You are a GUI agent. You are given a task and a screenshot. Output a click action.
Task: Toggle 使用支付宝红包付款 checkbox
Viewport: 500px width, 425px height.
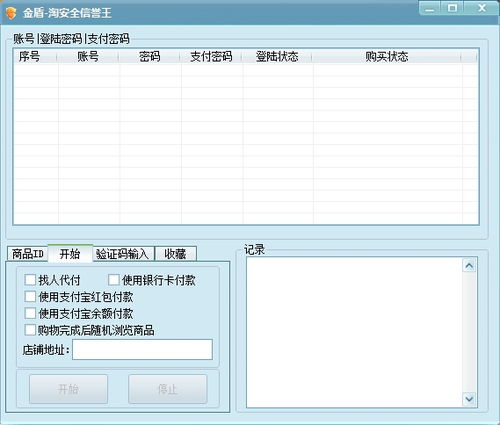30,297
